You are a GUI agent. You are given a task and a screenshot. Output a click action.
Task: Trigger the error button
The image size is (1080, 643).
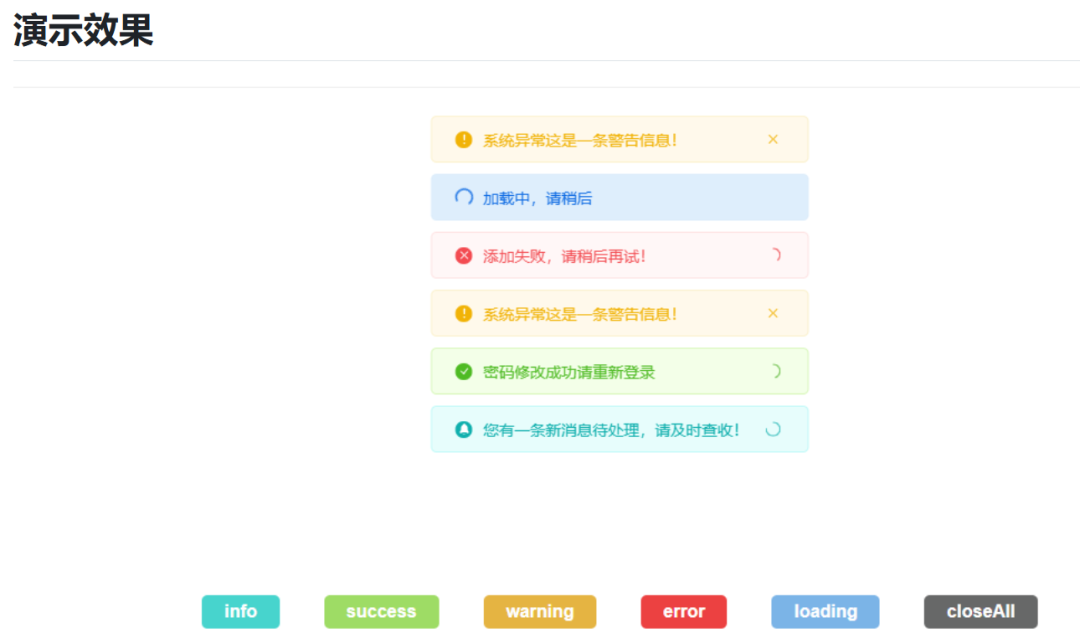point(683,611)
